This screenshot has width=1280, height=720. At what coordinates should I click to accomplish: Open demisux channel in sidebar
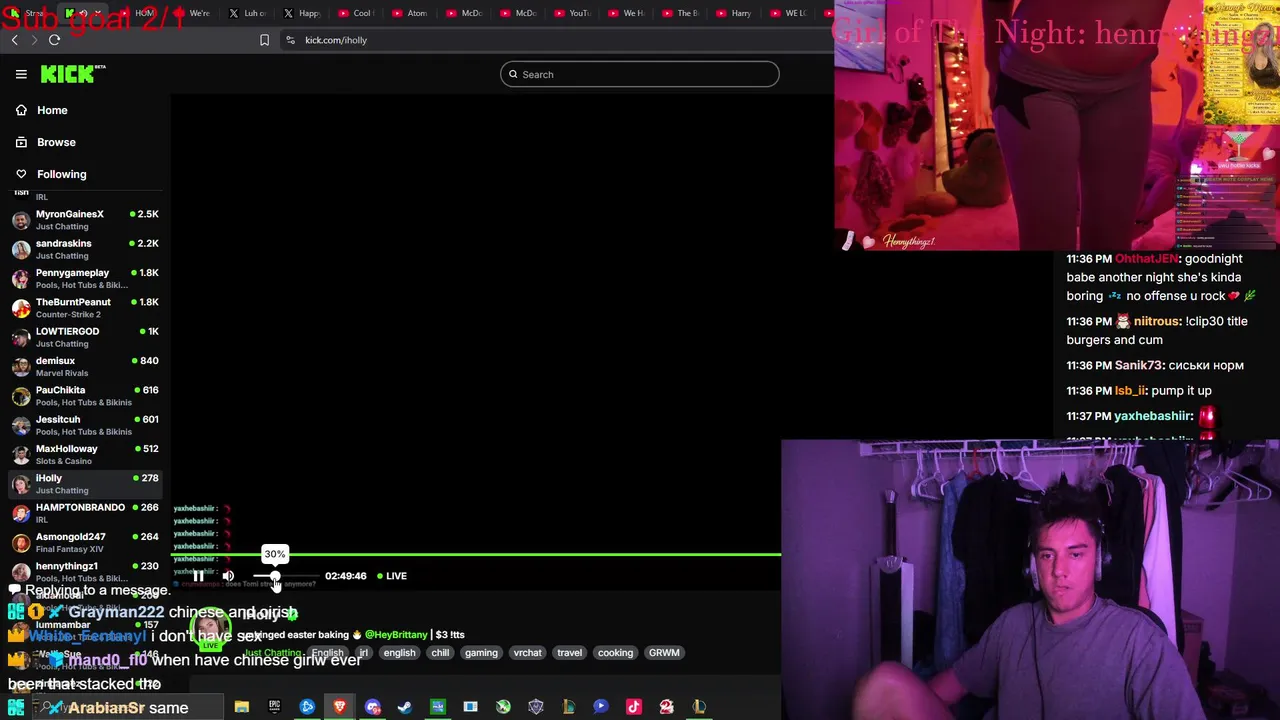pos(85,366)
